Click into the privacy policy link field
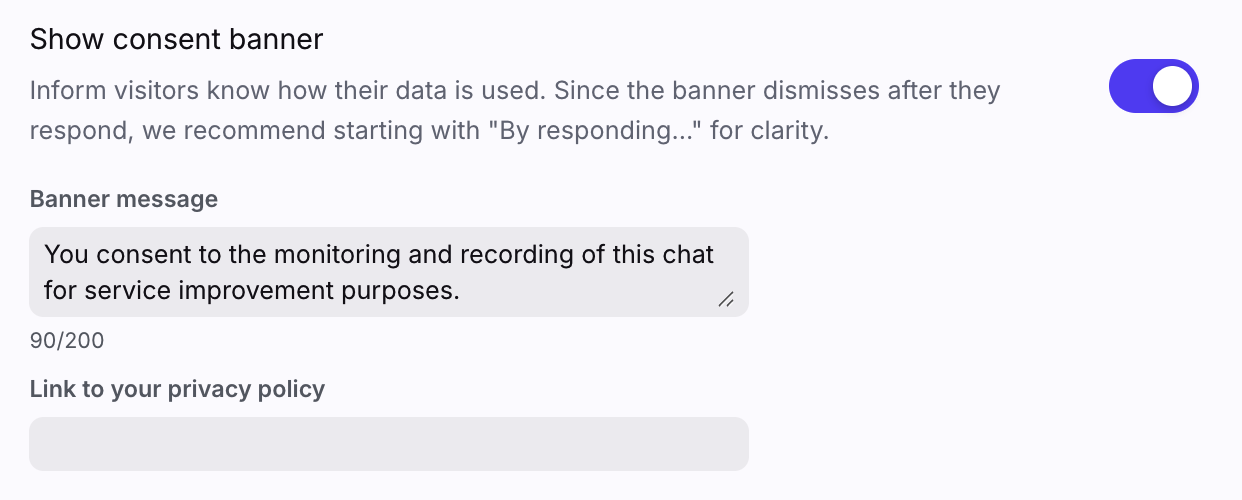1242x500 pixels. [388, 443]
